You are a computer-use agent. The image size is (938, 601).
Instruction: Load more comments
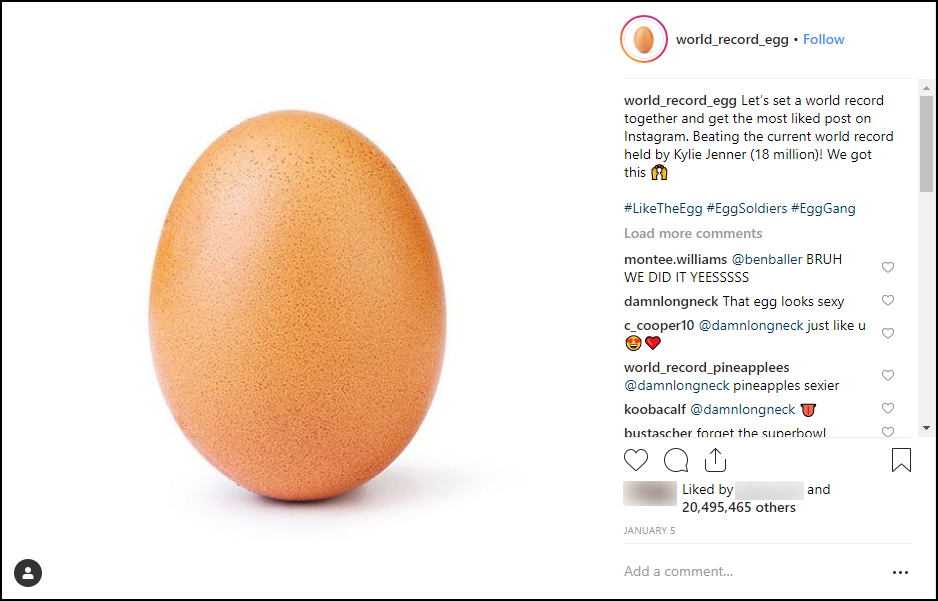pyautogui.click(x=693, y=233)
